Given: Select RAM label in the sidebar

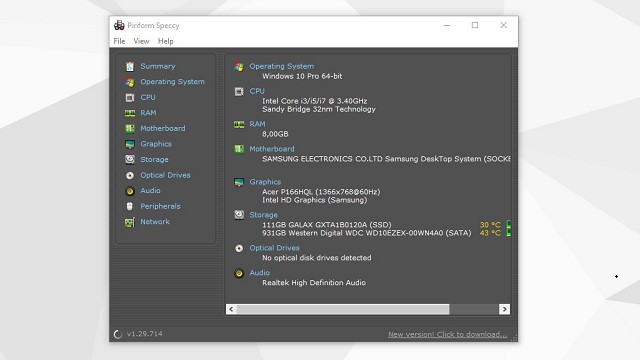Looking at the screenshot, I should (148, 113).
